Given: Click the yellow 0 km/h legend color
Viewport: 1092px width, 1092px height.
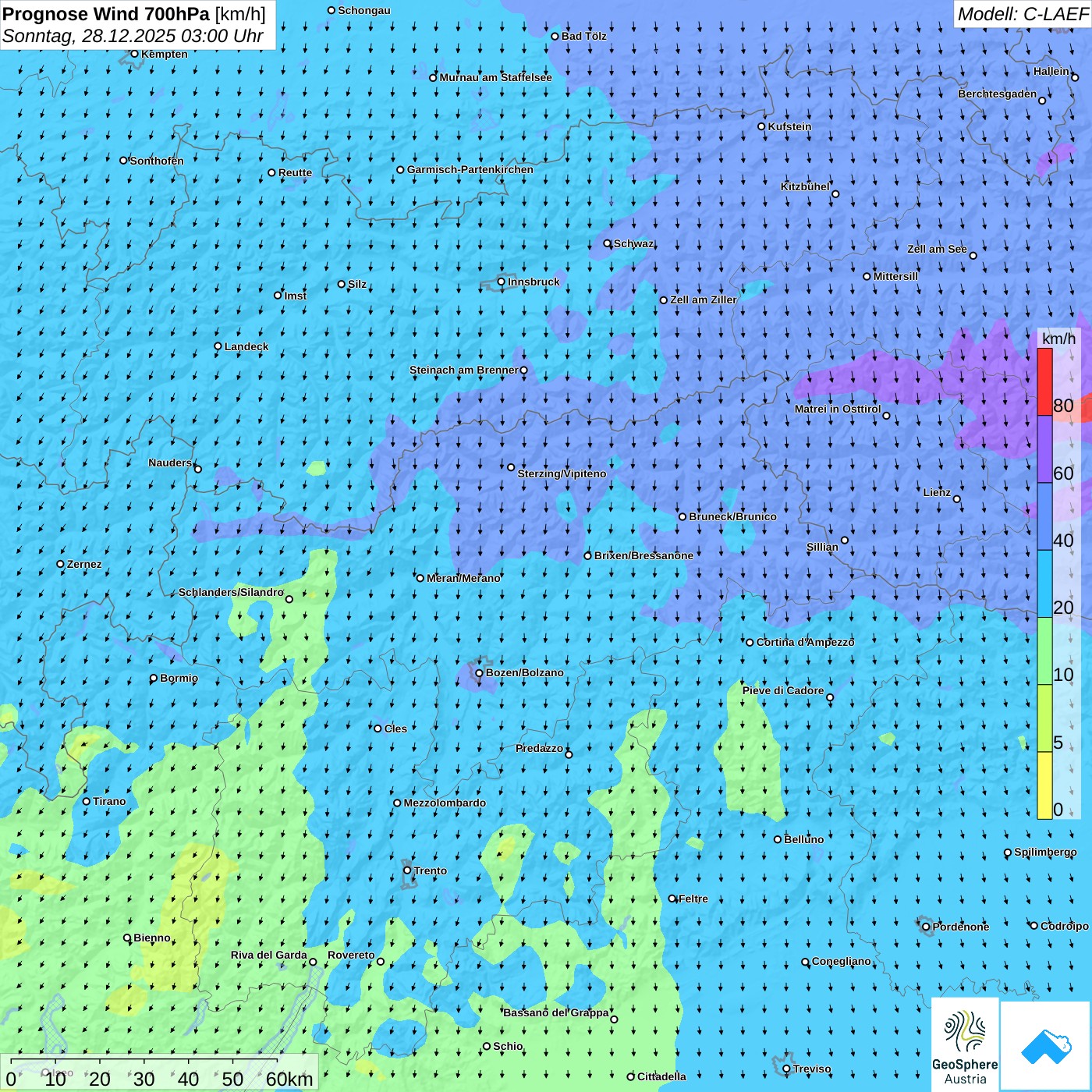Looking at the screenshot, I should [1044, 785].
